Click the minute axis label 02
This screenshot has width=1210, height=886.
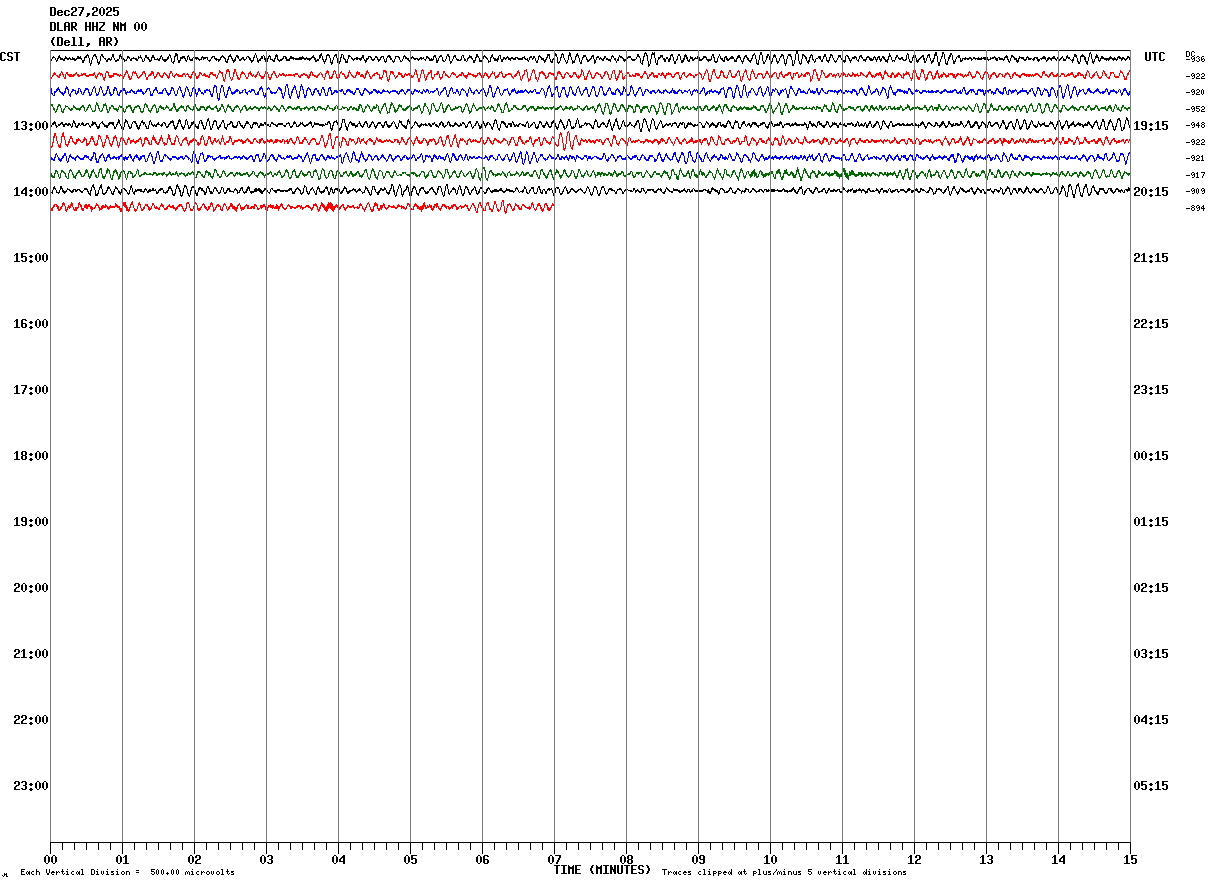(x=194, y=860)
